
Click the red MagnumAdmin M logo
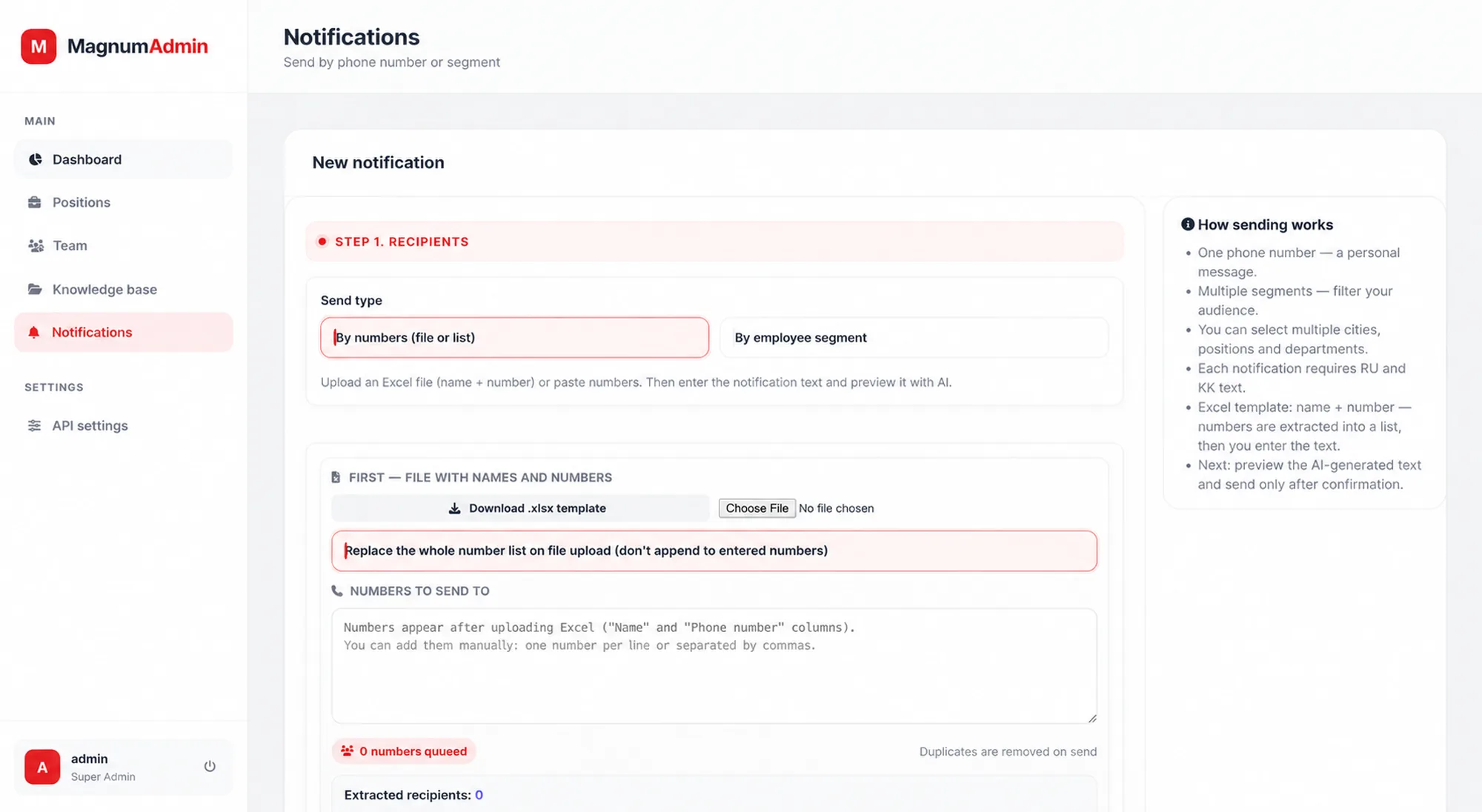click(39, 46)
